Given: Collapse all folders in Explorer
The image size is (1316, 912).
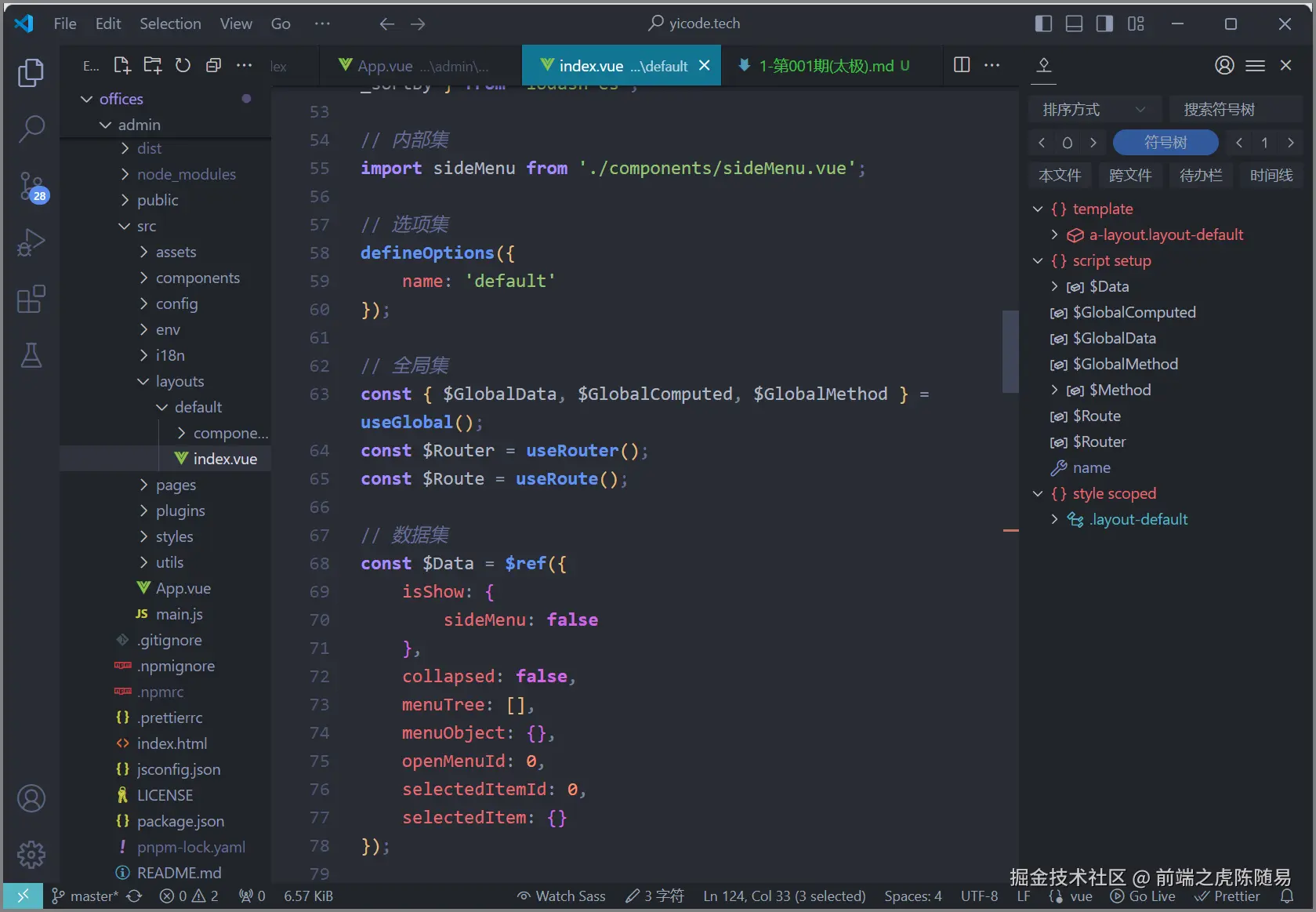Looking at the screenshot, I should [x=213, y=66].
